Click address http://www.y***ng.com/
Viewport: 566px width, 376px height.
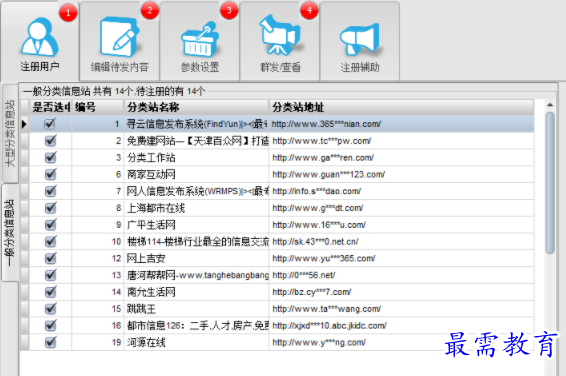[319, 342]
